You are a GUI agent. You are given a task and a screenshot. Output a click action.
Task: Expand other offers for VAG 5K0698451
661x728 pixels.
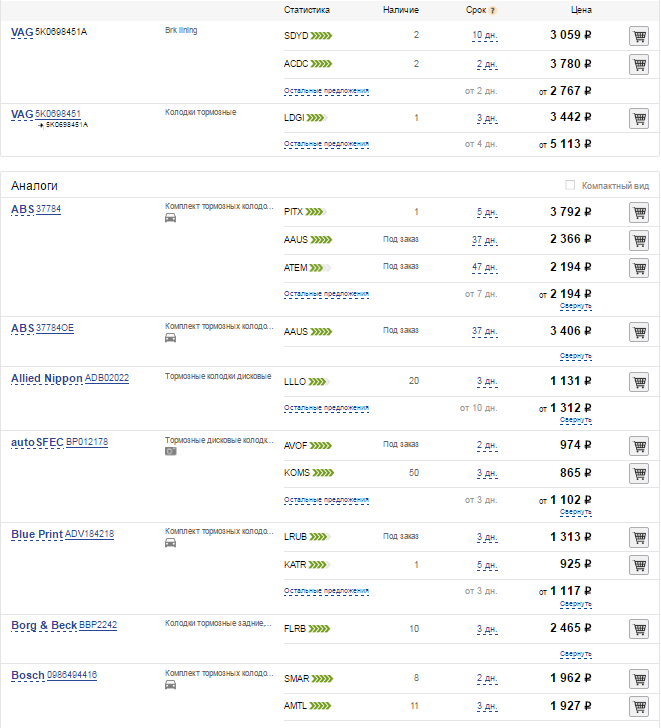pos(326,144)
